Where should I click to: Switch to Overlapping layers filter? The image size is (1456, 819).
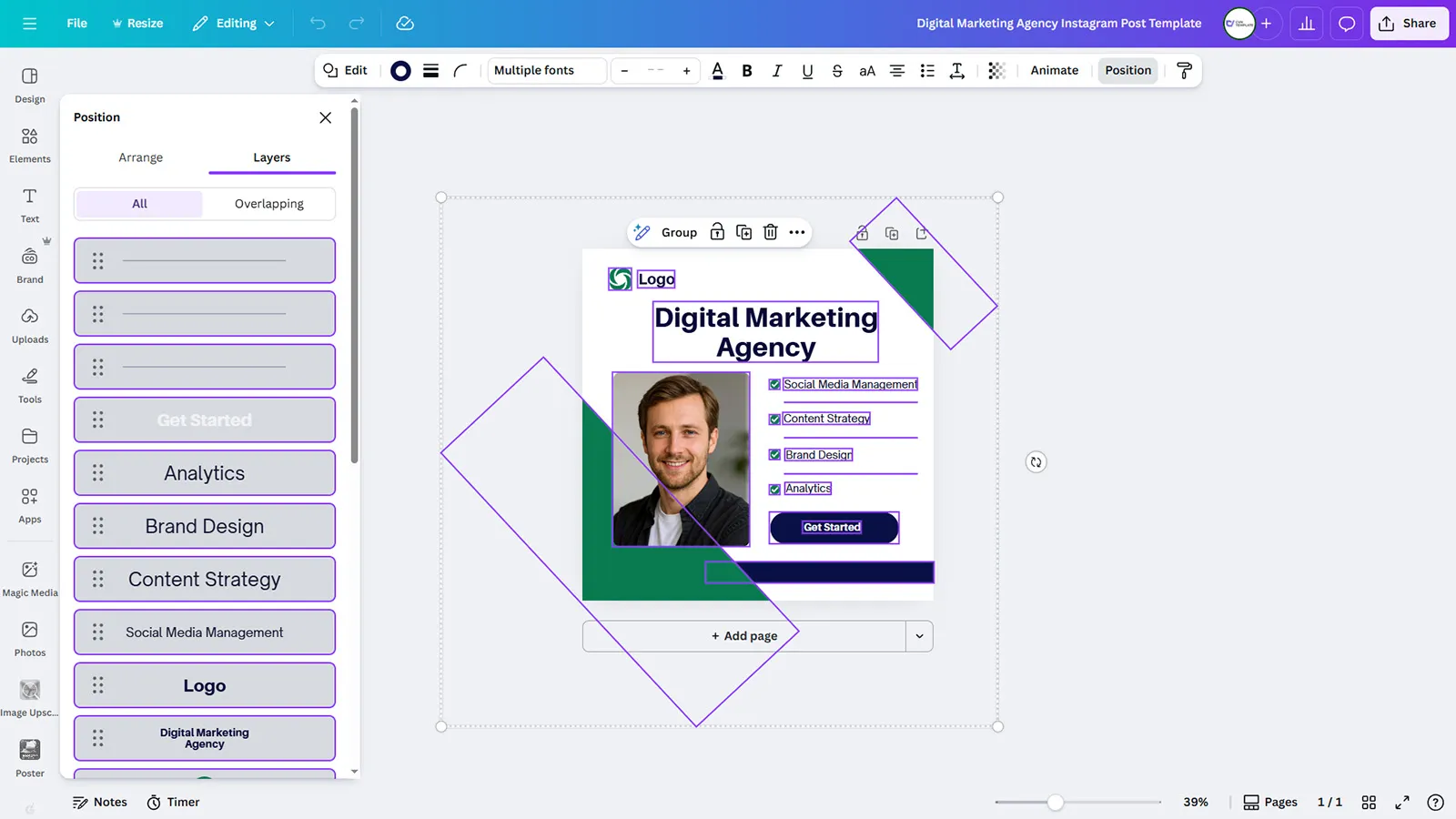pos(268,204)
